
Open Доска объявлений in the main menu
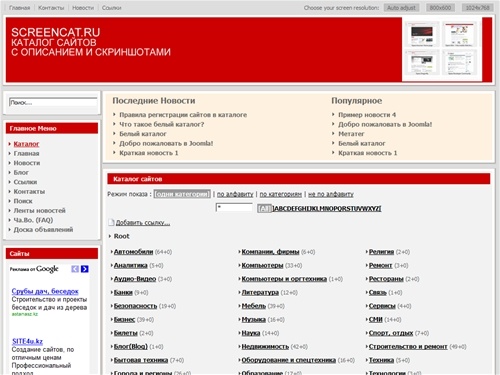pyautogui.click(x=43, y=230)
